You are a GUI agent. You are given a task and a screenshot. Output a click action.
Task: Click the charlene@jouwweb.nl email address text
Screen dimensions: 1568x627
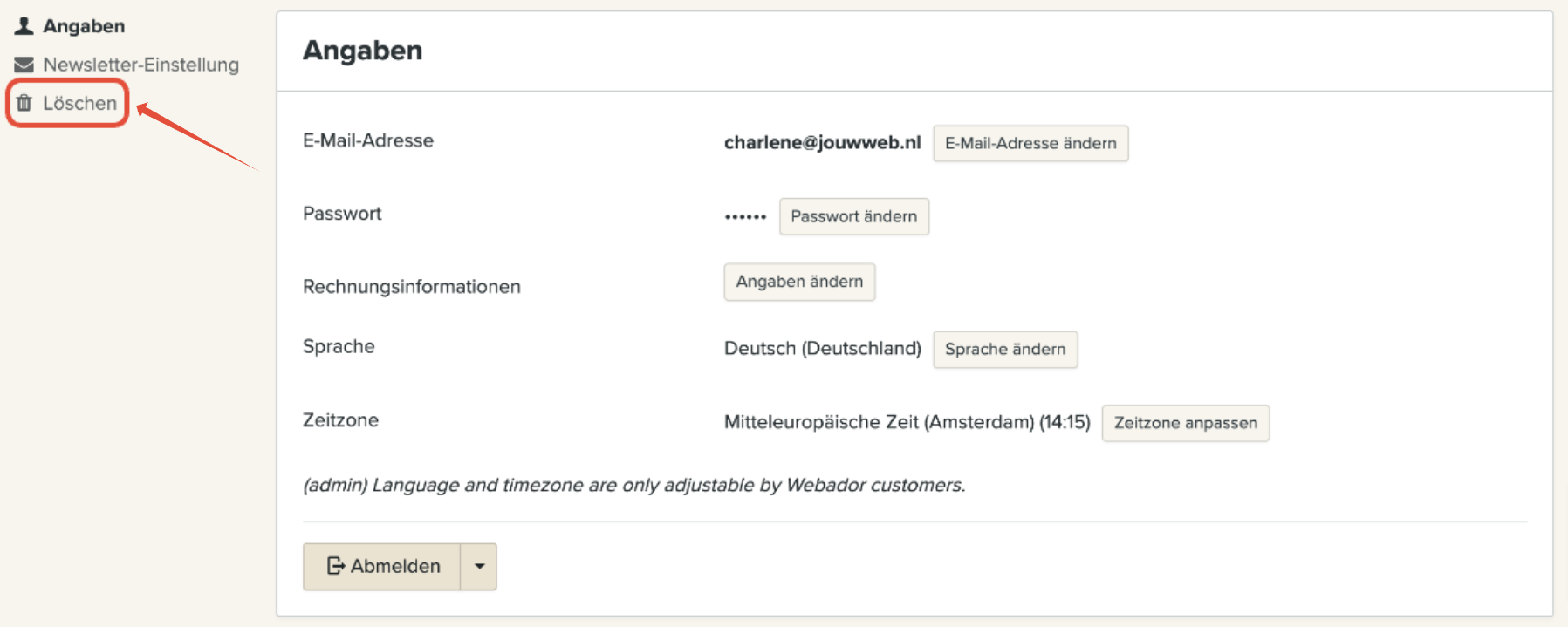[x=822, y=142]
